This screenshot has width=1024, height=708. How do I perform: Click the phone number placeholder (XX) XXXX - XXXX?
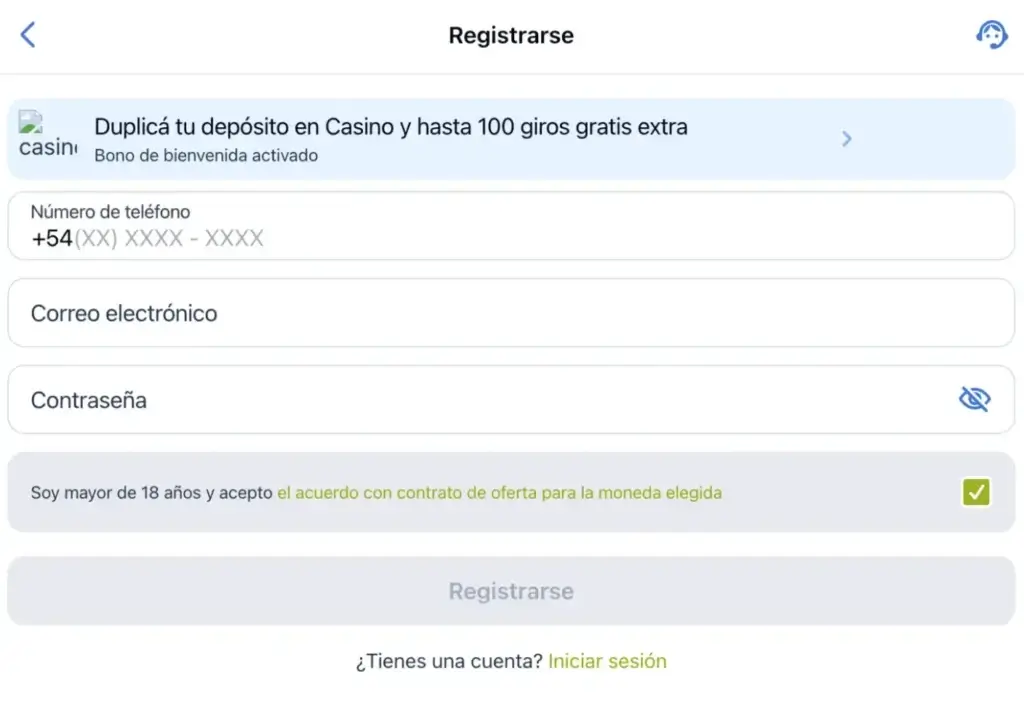(169, 239)
